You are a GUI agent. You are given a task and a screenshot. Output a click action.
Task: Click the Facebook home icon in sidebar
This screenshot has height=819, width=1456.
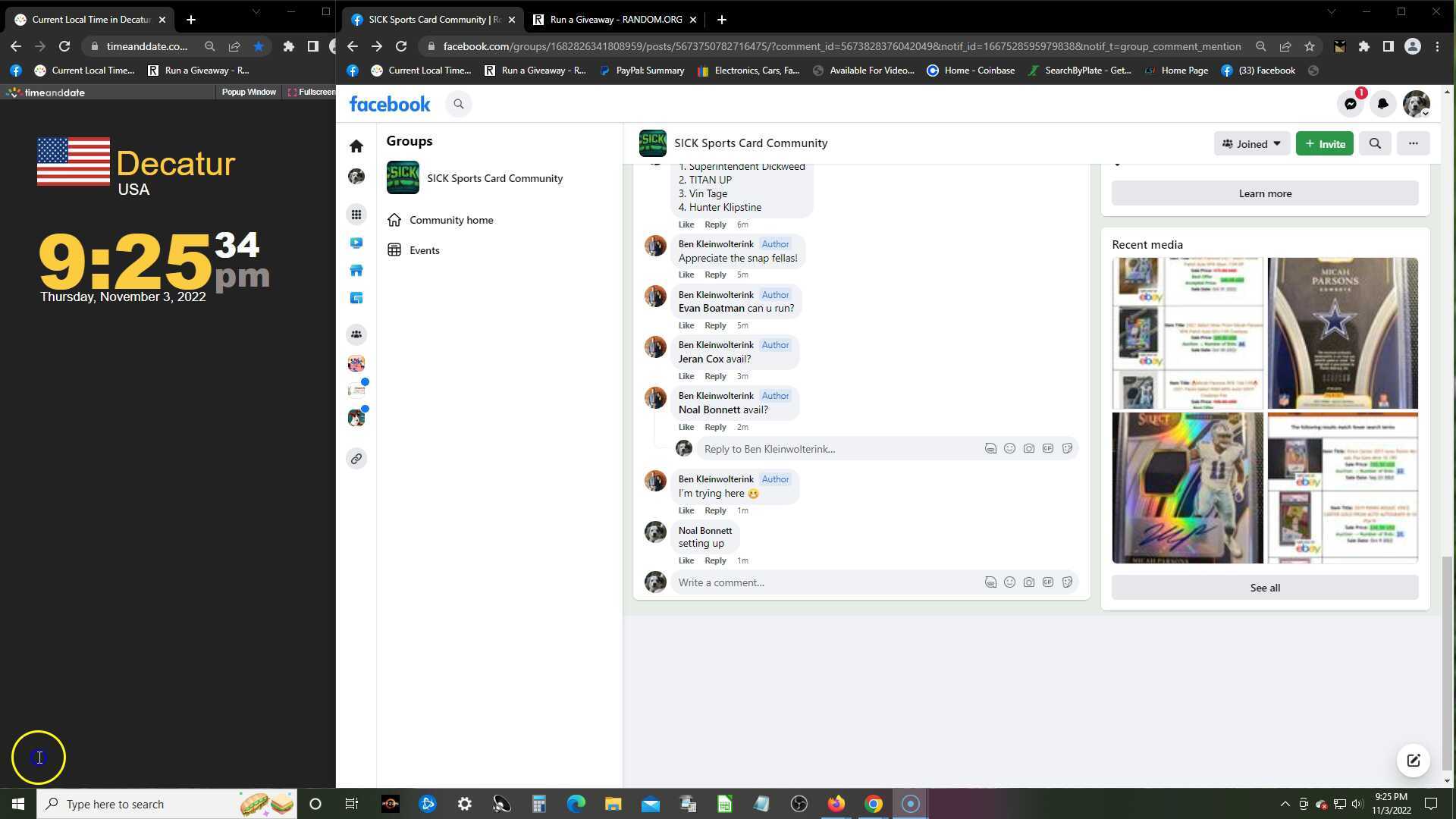pos(356,146)
